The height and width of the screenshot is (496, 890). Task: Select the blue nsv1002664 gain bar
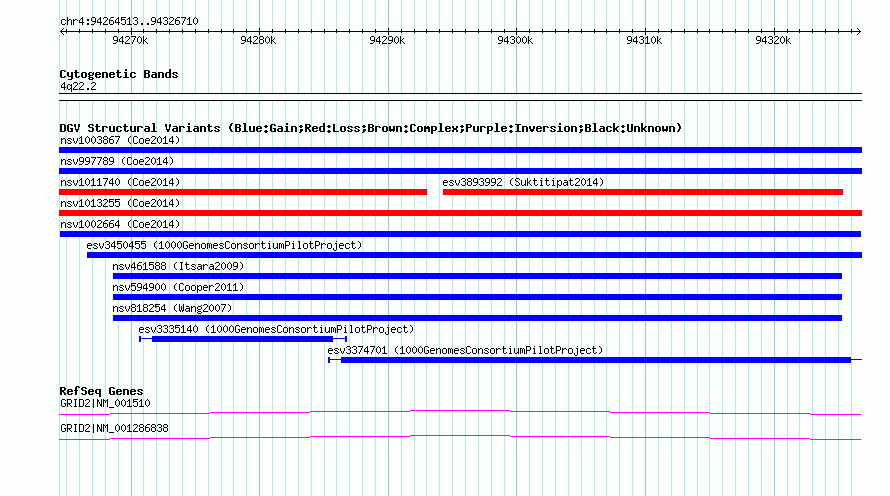(460, 234)
